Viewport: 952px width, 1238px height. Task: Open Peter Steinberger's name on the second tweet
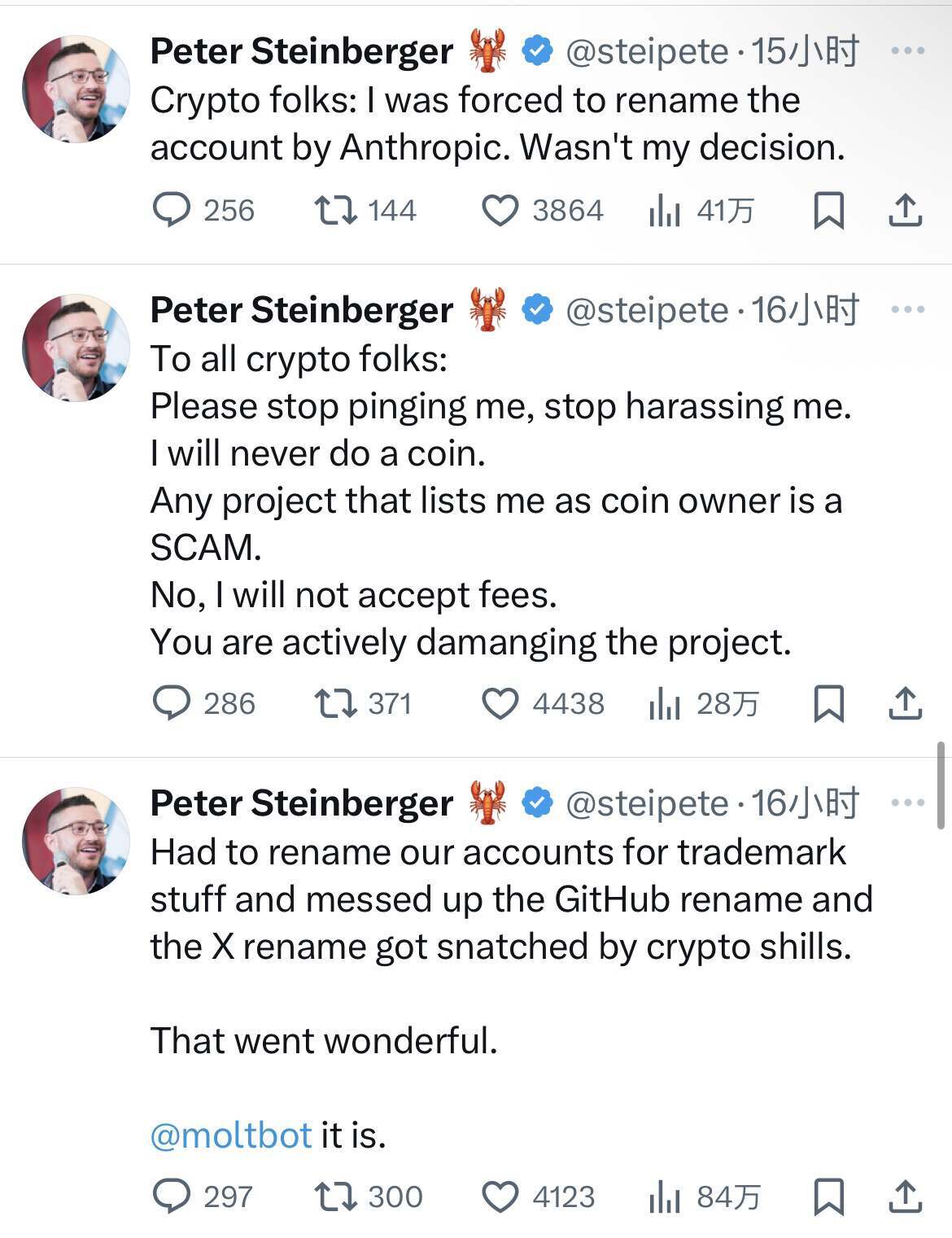click(301, 310)
